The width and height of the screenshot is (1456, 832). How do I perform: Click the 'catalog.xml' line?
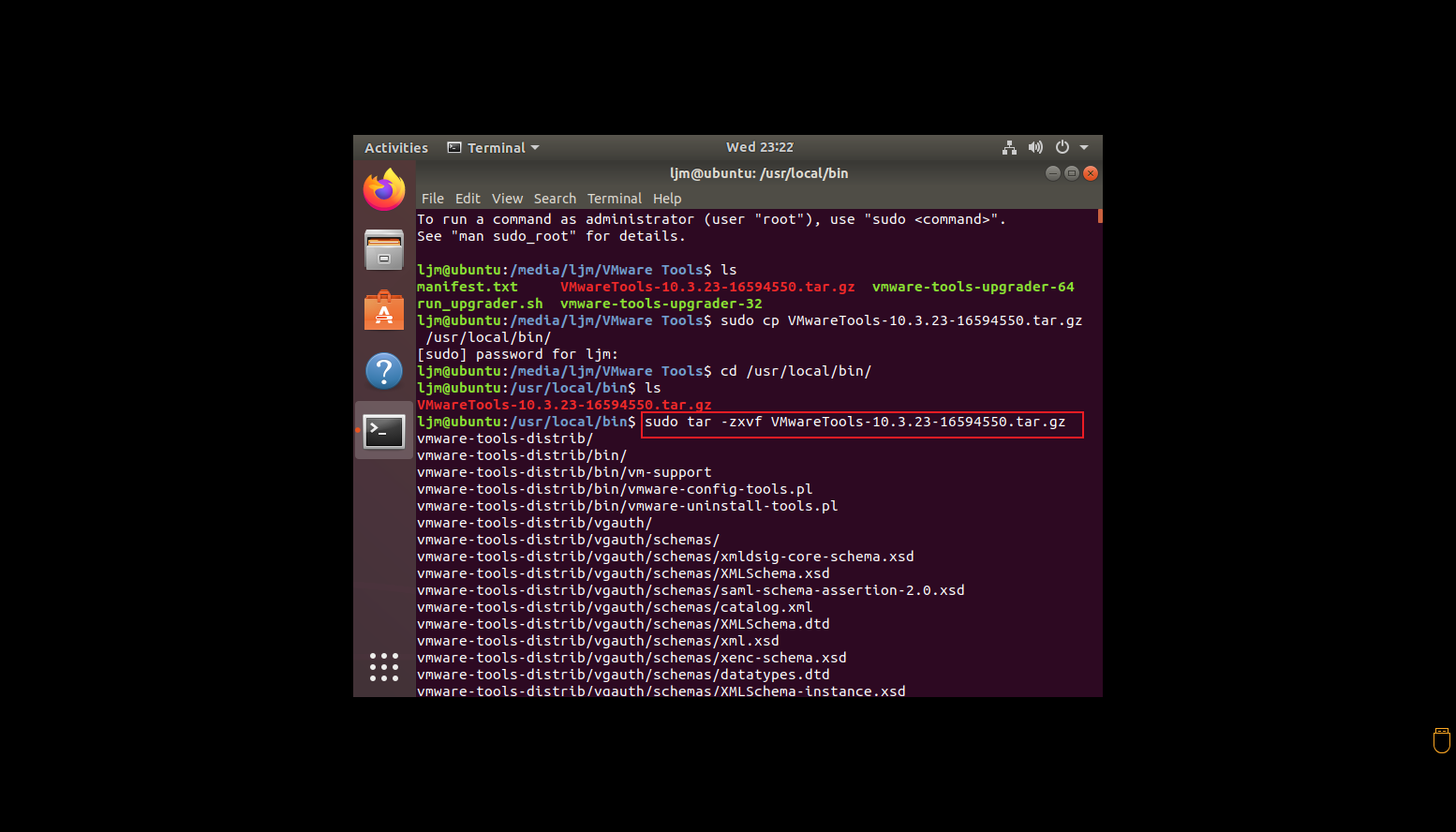[615, 607]
